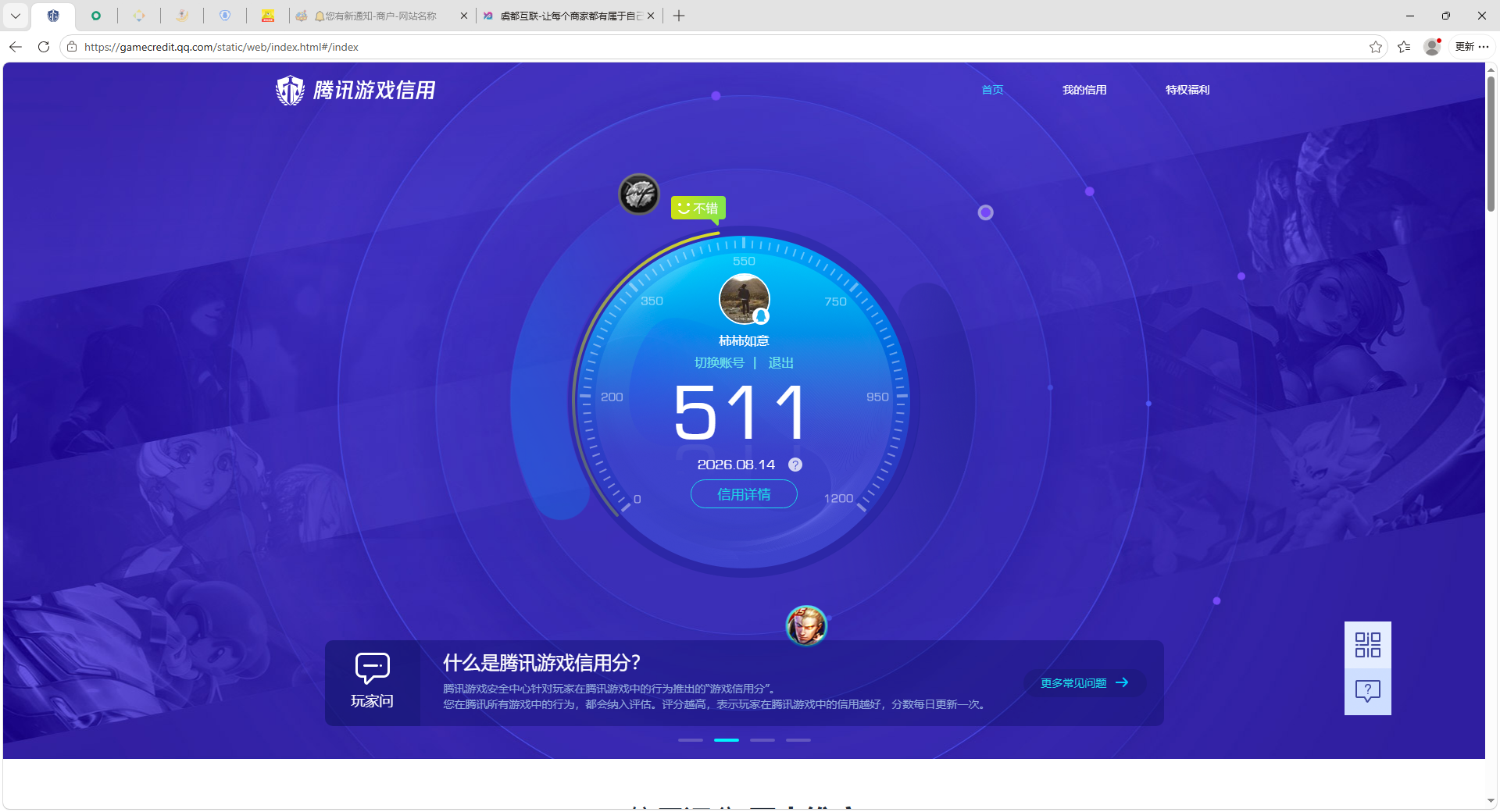View site security lock information

pos(72,47)
